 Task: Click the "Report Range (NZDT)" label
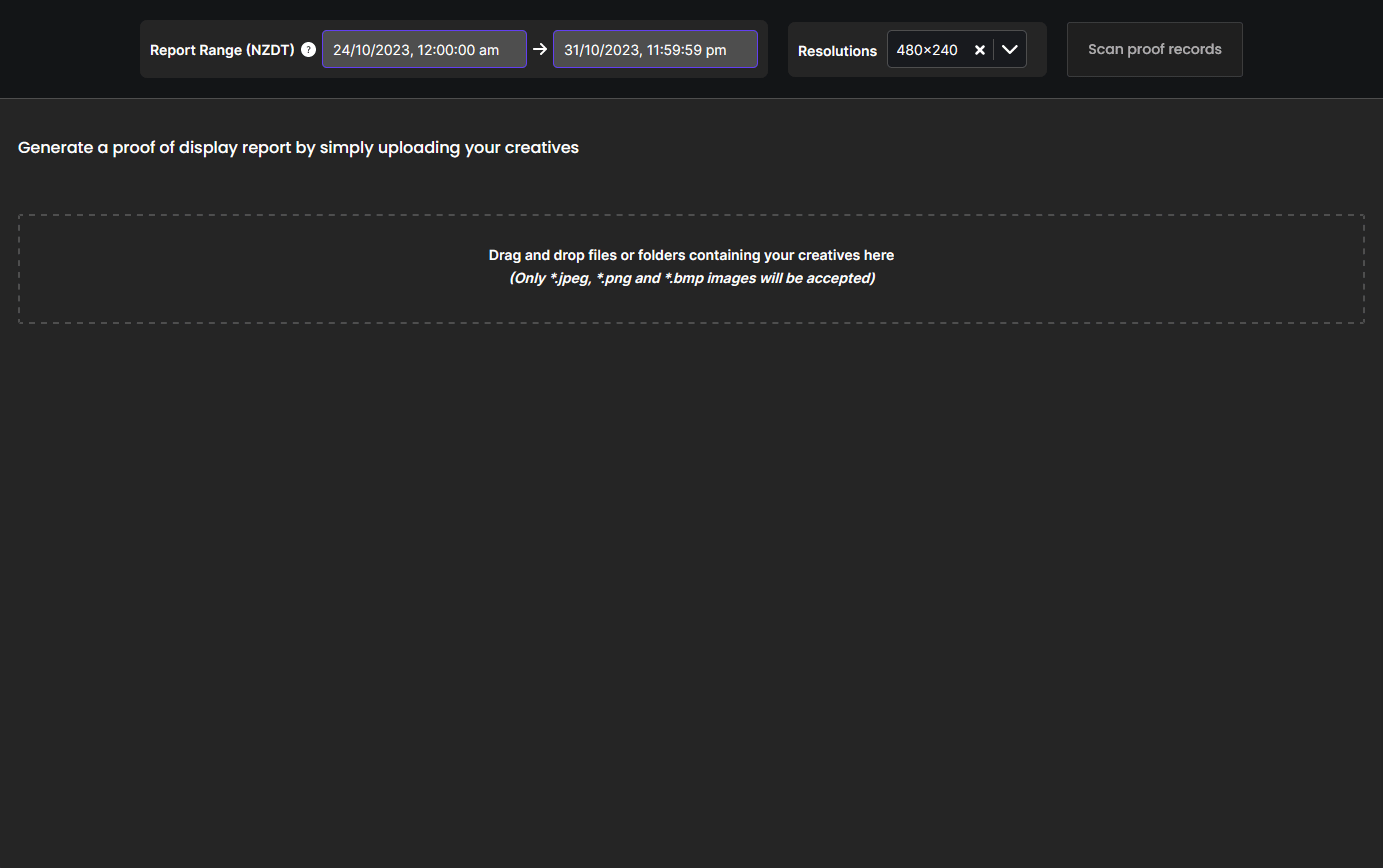222,50
